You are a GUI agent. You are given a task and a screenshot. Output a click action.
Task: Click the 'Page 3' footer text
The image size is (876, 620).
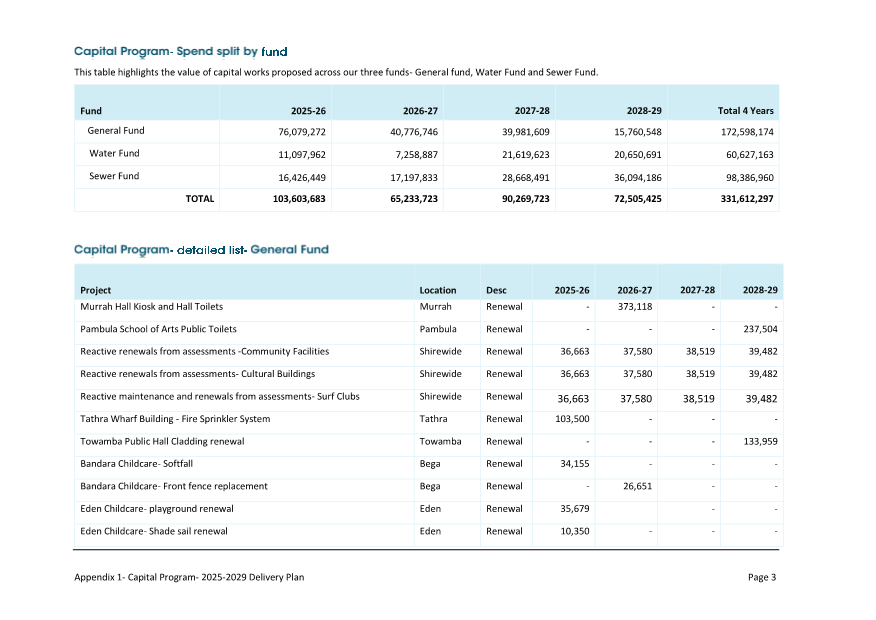[x=761, y=577]
